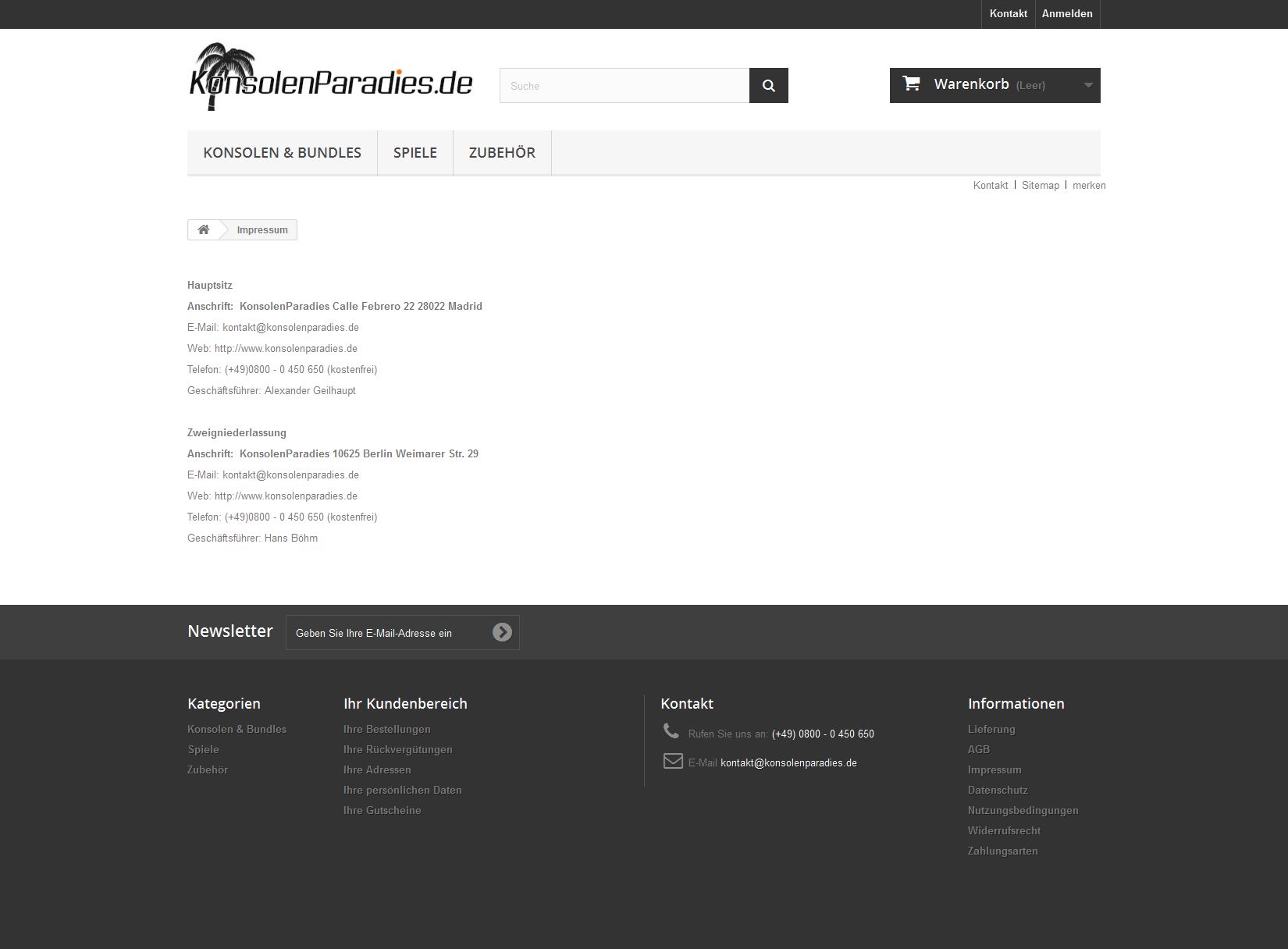Open the Datenschutz link
1288x949 pixels.
[998, 790]
